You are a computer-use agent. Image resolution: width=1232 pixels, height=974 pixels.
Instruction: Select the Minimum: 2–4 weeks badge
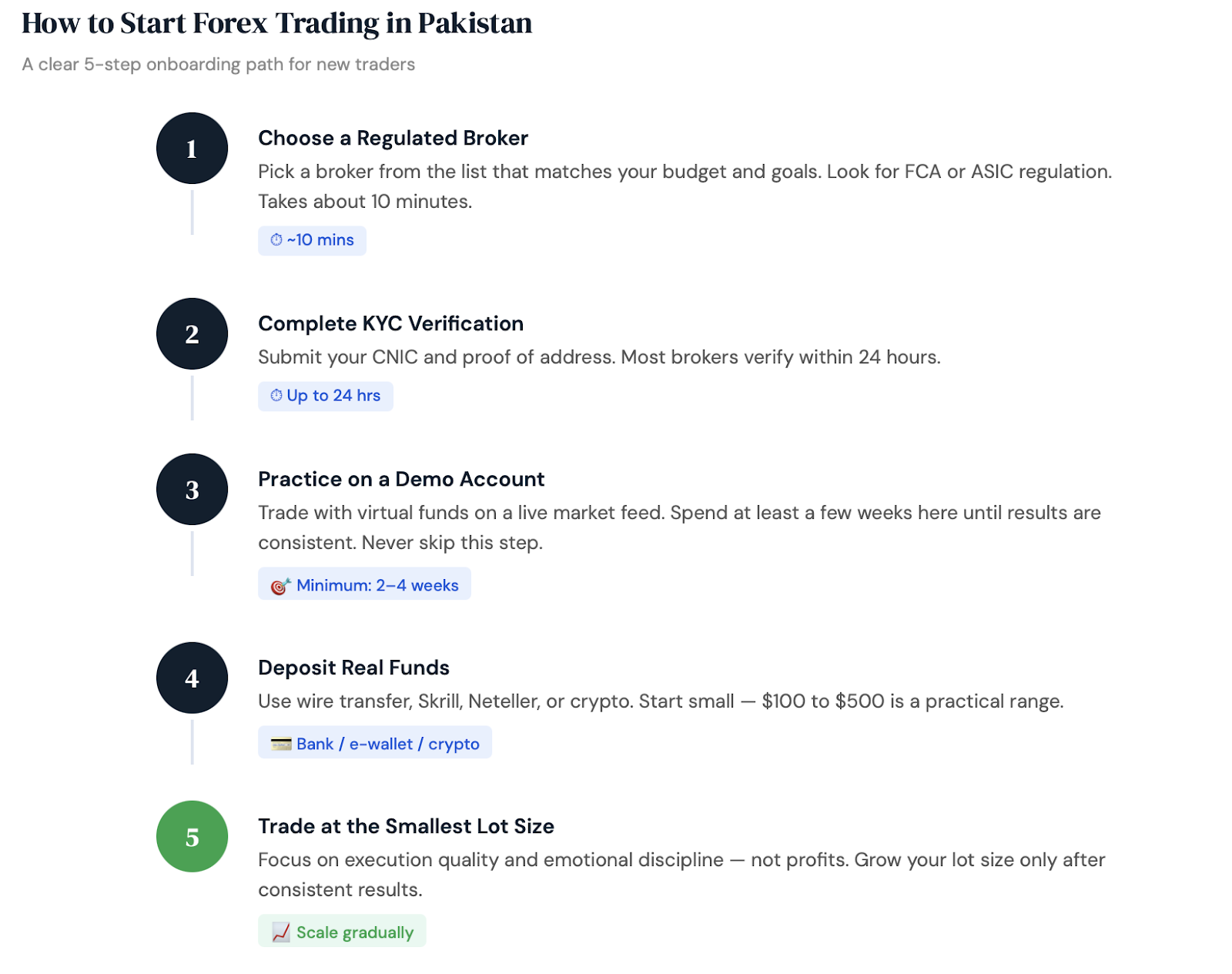pos(364,584)
